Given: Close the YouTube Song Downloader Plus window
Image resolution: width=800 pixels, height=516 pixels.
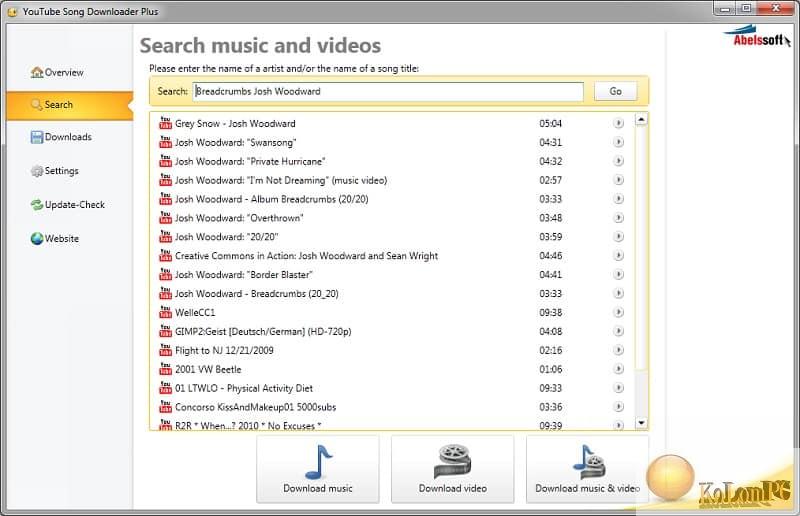Looking at the screenshot, I should (x=776, y=8).
